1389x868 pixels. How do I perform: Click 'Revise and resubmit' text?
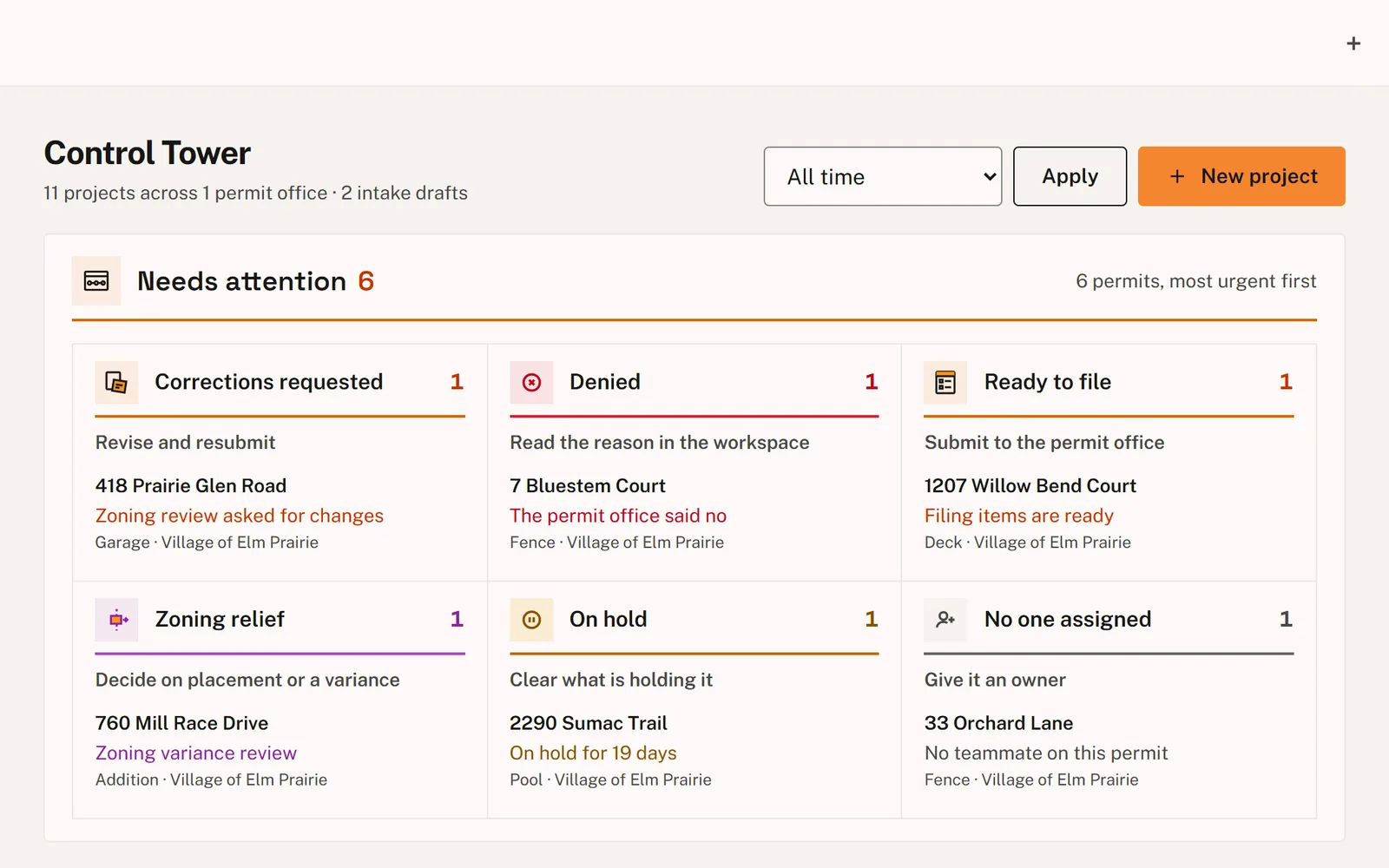point(185,443)
